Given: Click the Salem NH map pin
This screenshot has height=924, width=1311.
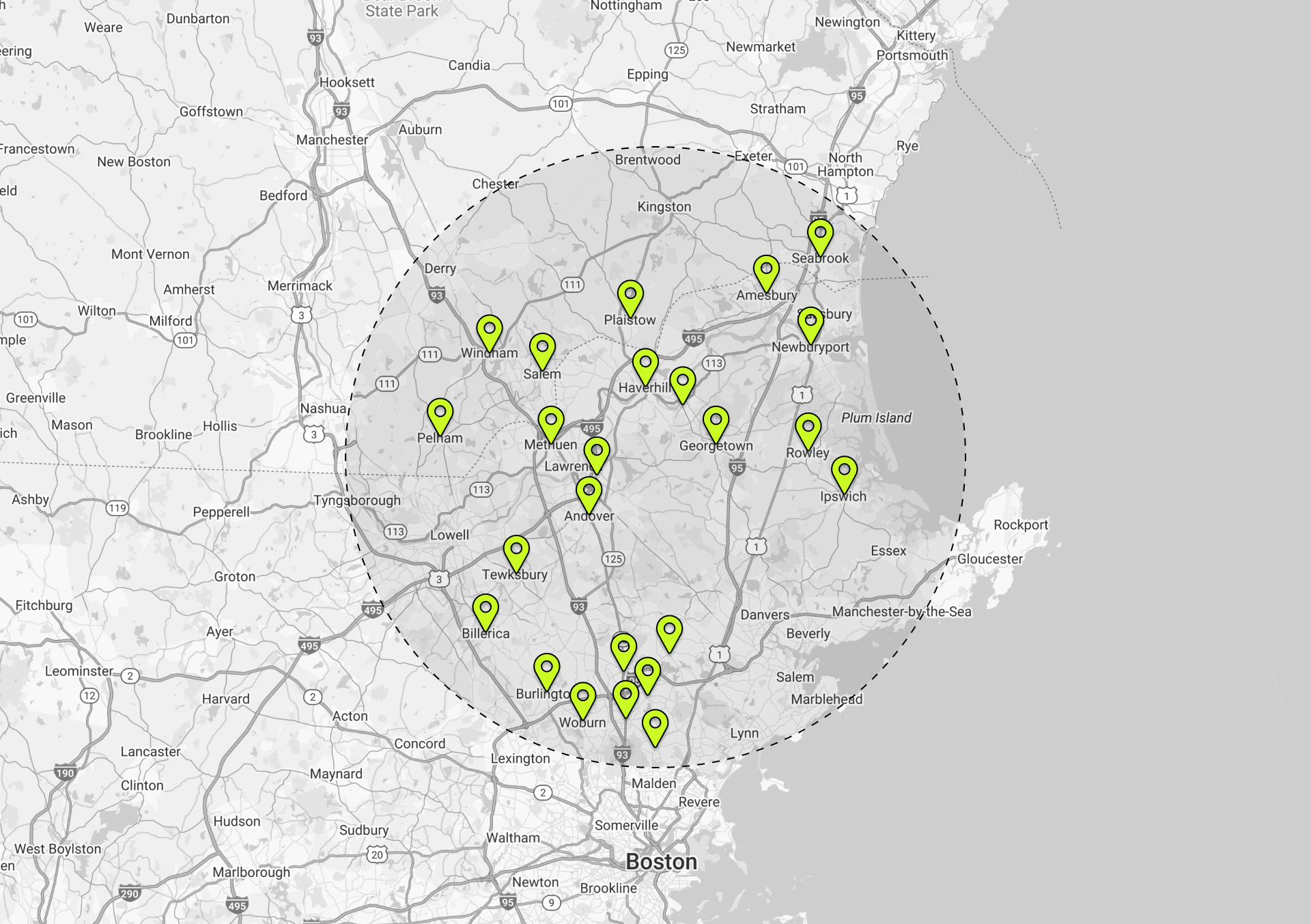Looking at the screenshot, I should pyautogui.click(x=542, y=348).
